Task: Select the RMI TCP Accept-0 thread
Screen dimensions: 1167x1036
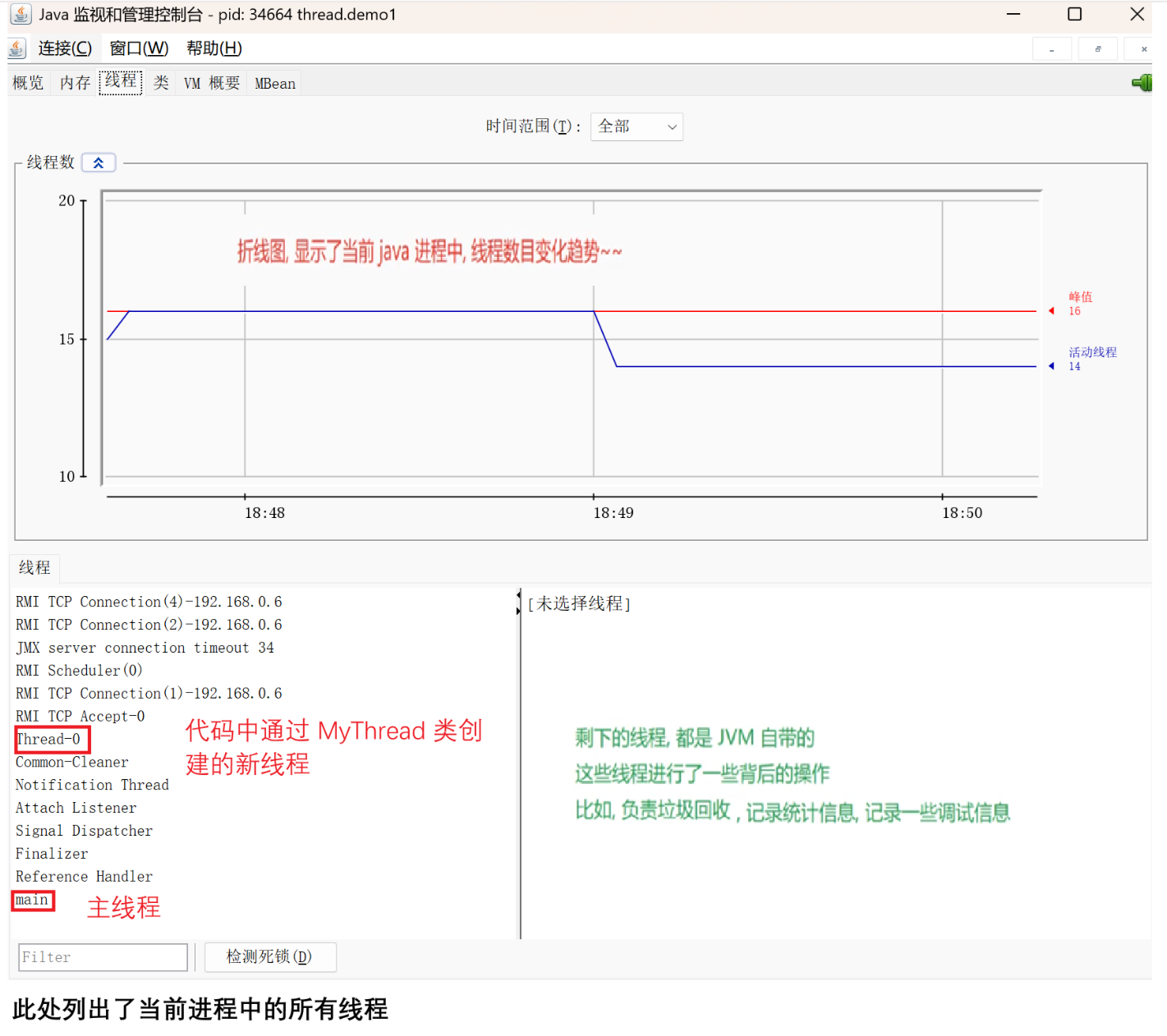Action: tap(80, 717)
